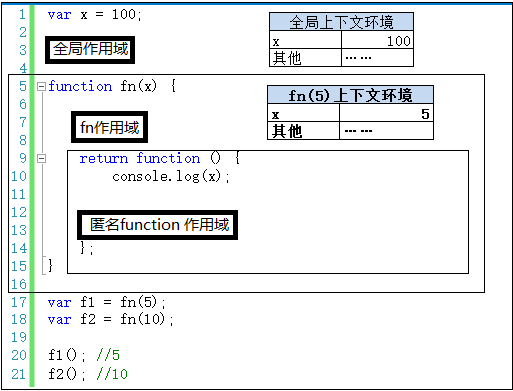Click the //5 comment
The width and height of the screenshot is (513, 391).
pos(108,355)
